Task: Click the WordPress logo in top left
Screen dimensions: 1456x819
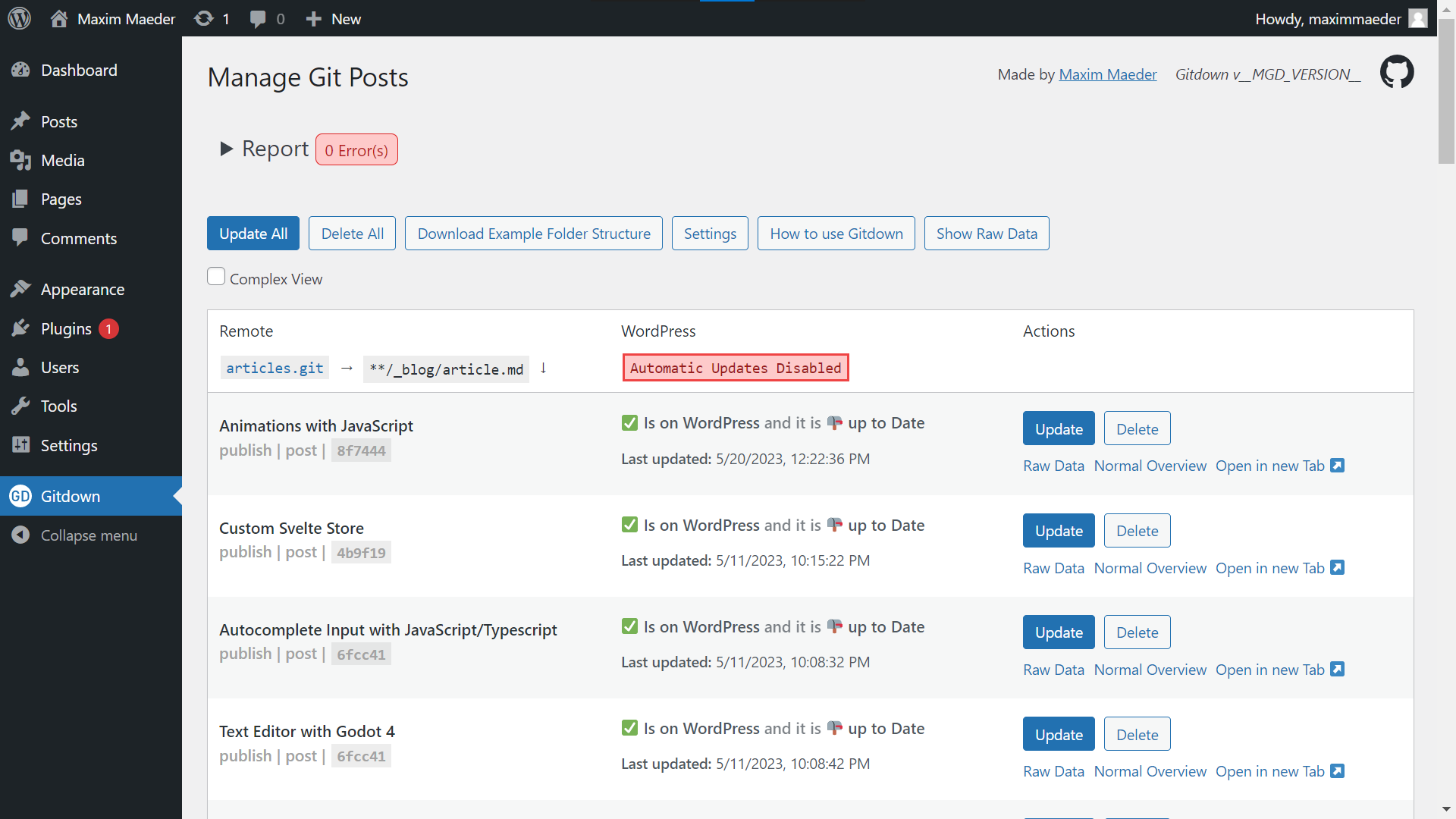Action: [20, 17]
